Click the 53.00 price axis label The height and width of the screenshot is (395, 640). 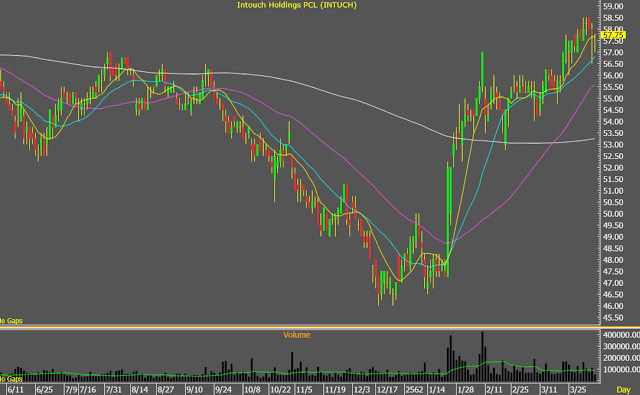click(613, 145)
